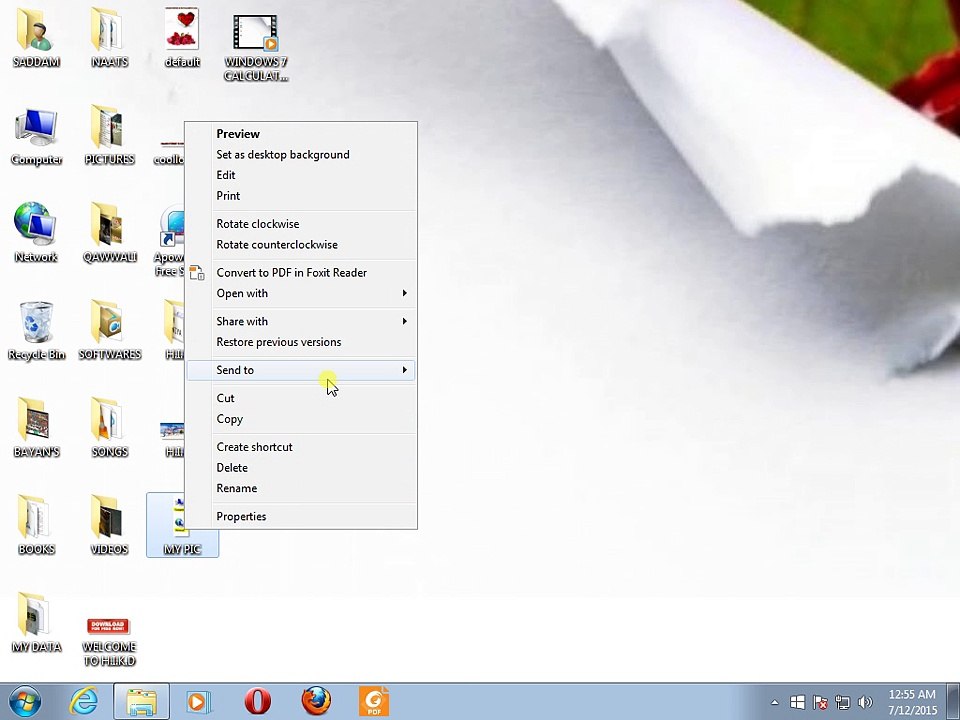Choose Preview from the context menu
Image resolution: width=960 pixels, height=720 pixels.
pyautogui.click(x=301, y=133)
